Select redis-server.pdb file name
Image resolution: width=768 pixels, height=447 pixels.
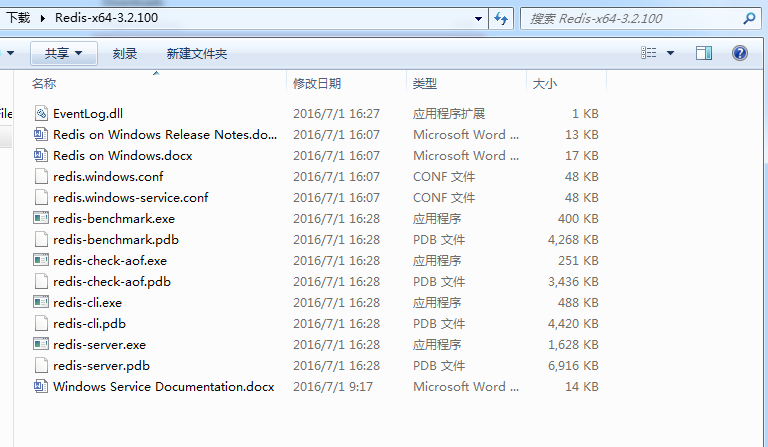[x=101, y=366]
